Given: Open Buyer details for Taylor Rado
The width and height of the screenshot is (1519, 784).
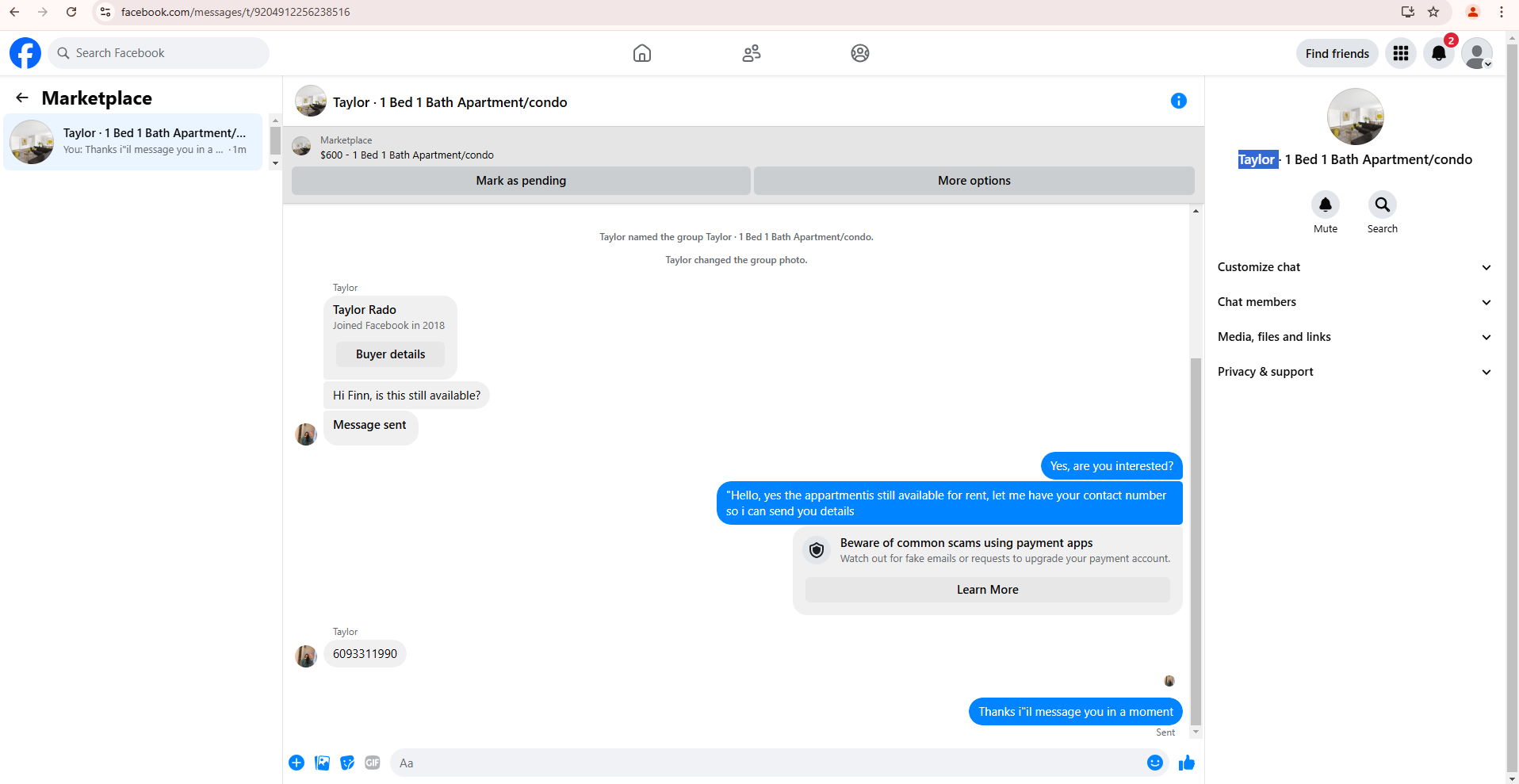Looking at the screenshot, I should (390, 354).
